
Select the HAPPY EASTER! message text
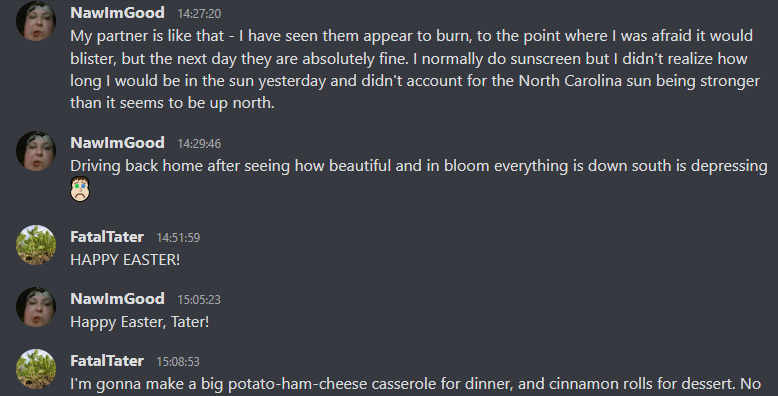125,260
